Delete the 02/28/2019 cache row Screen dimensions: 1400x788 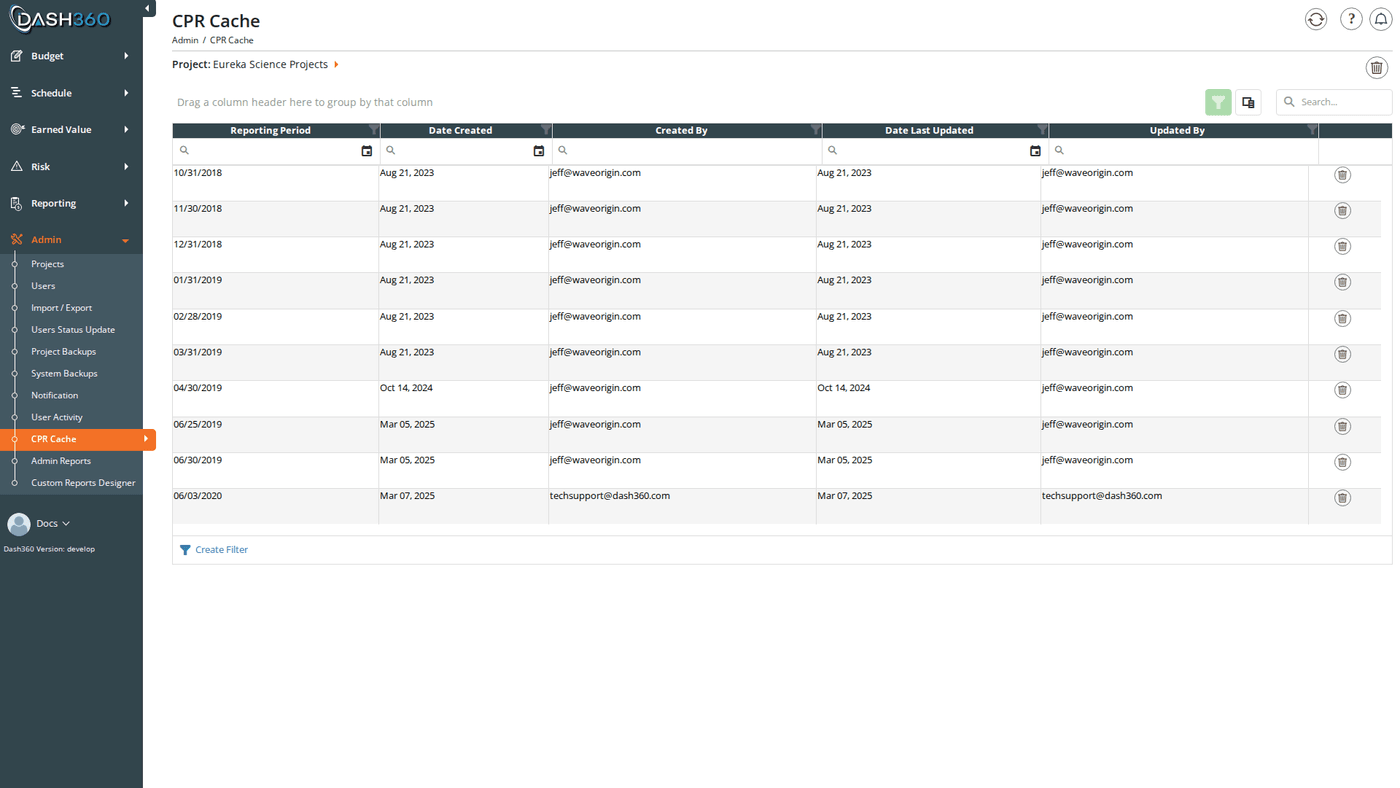(1343, 318)
